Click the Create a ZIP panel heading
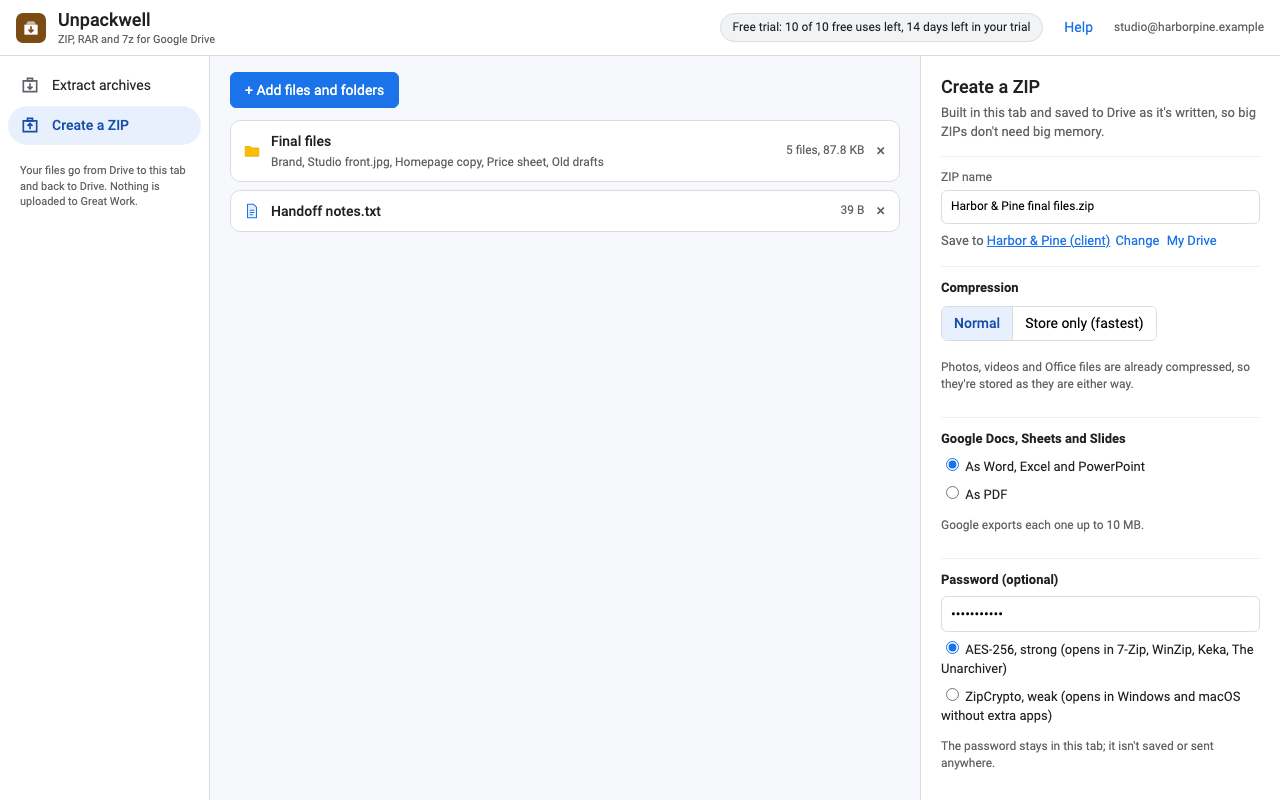Image resolution: width=1280 pixels, height=800 pixels. click(x=991, y=87)
